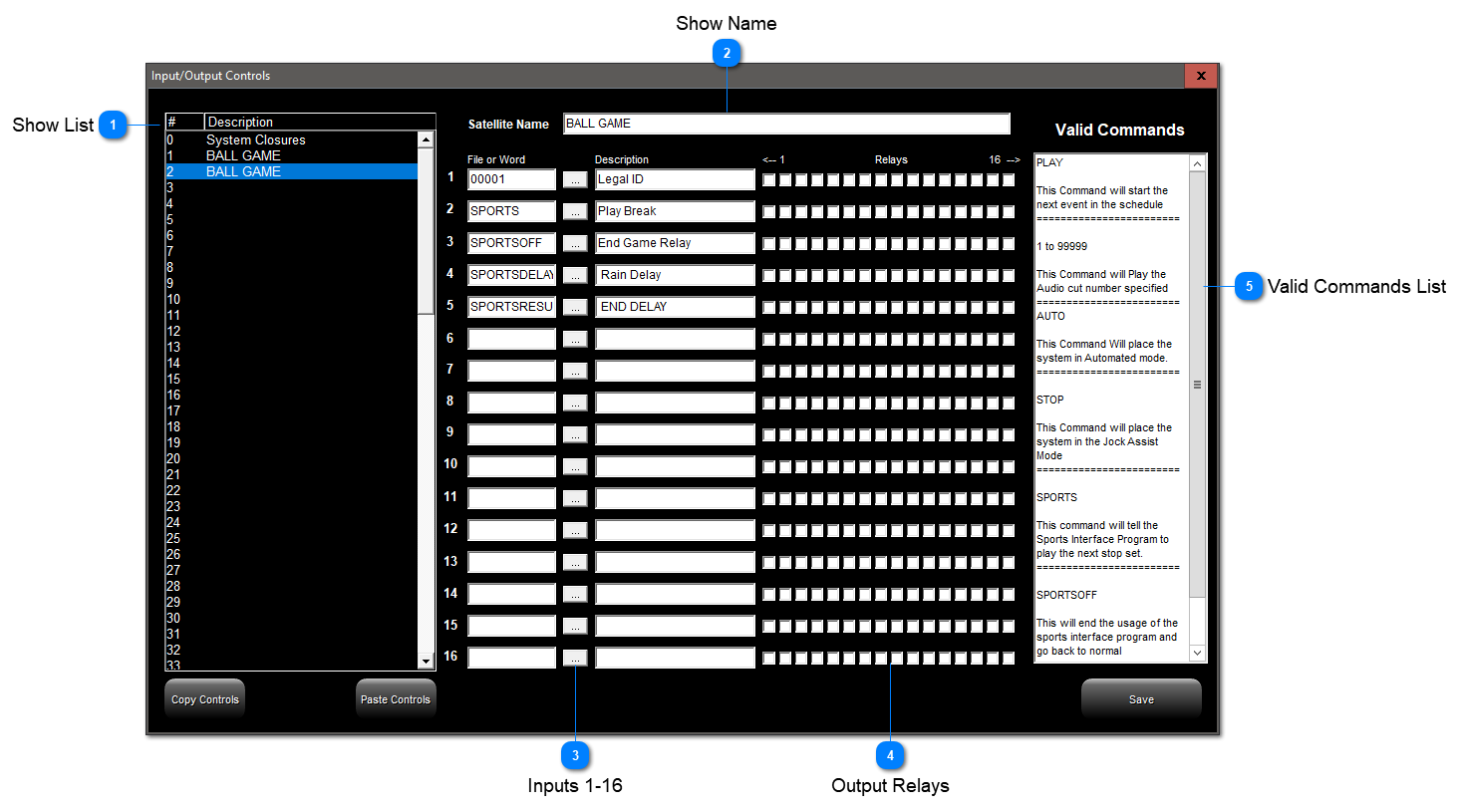Open the browse button for input row 9

point(575,434)
